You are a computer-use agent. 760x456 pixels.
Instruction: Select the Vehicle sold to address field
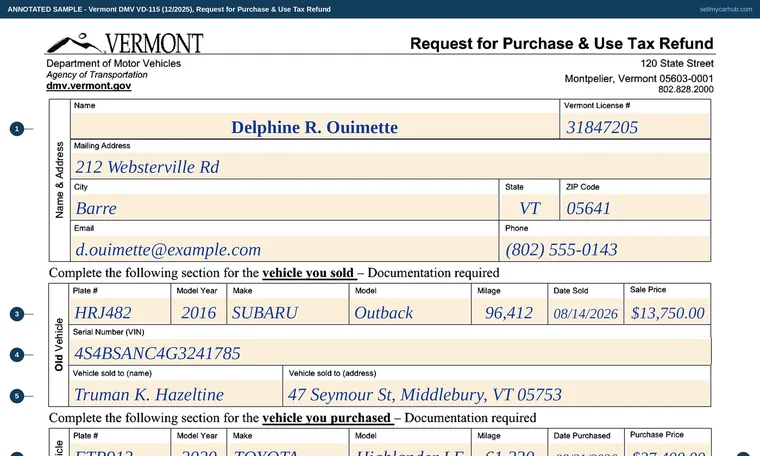pyautogui.click(x=497, y=393)
